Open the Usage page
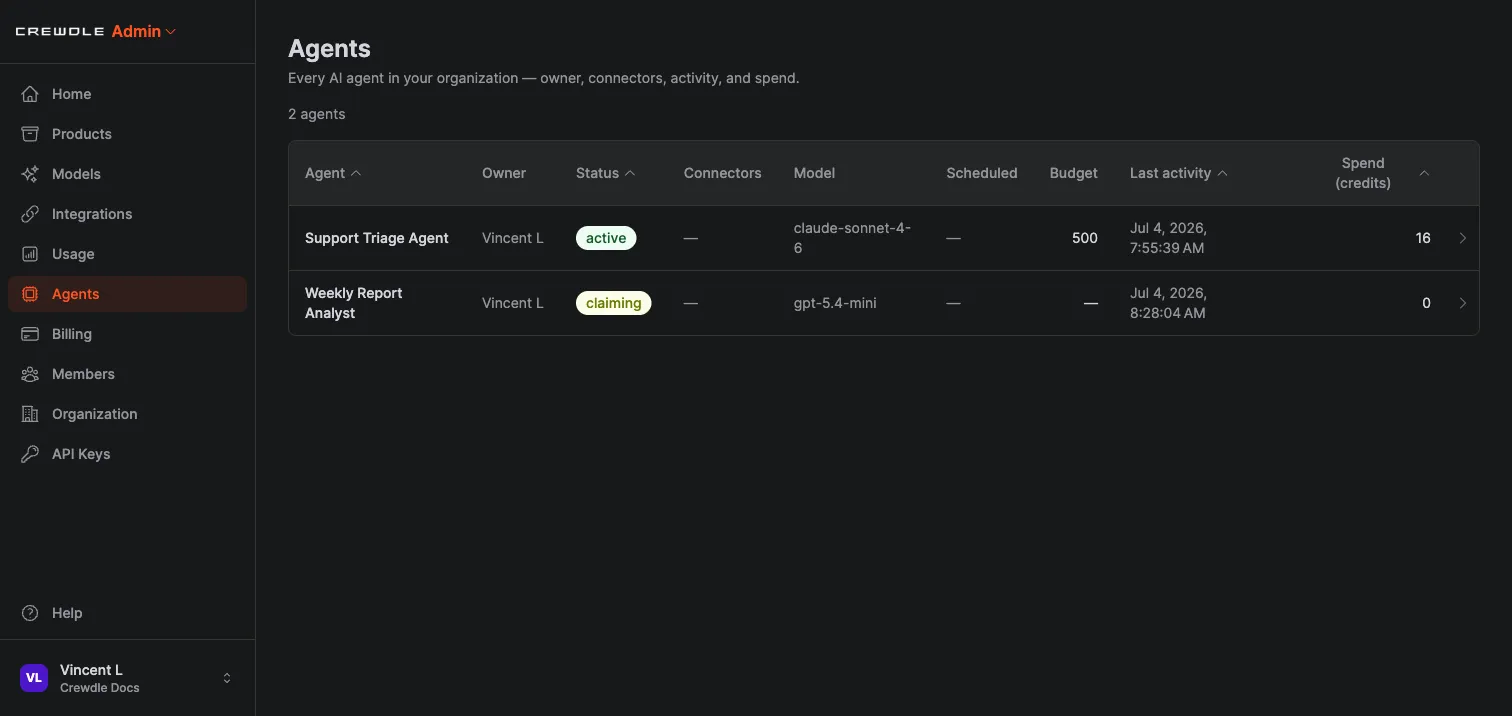 pyautogui.click(x=127, y=254)
